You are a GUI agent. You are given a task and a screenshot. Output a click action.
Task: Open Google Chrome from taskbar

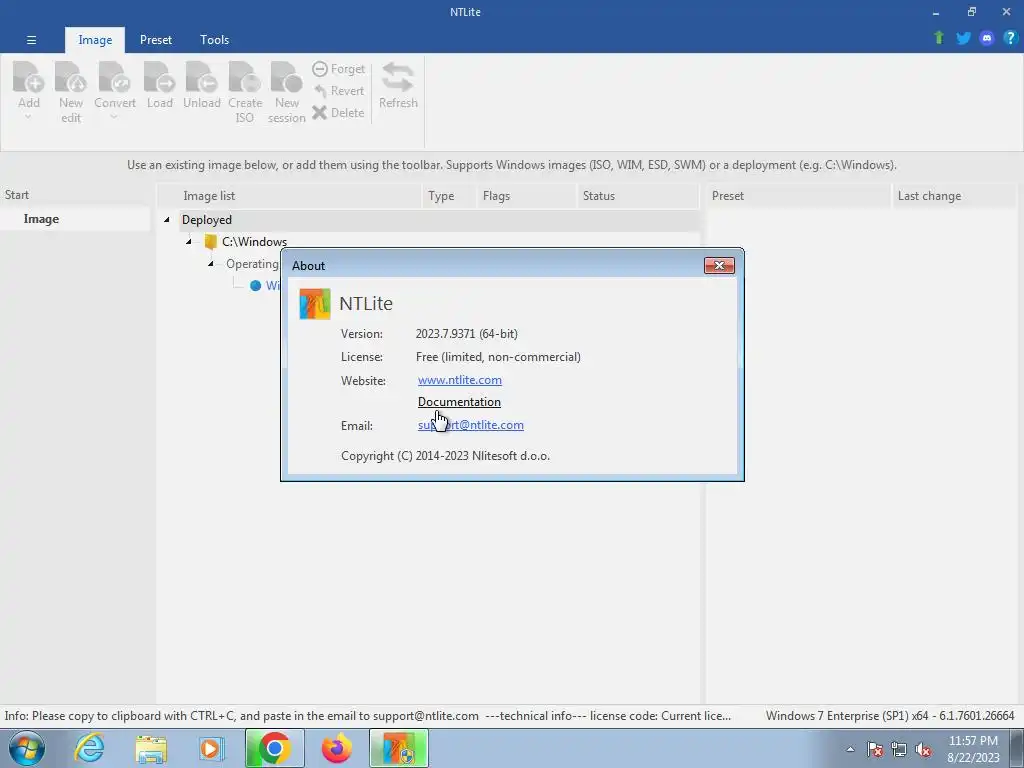pos(274,748)
